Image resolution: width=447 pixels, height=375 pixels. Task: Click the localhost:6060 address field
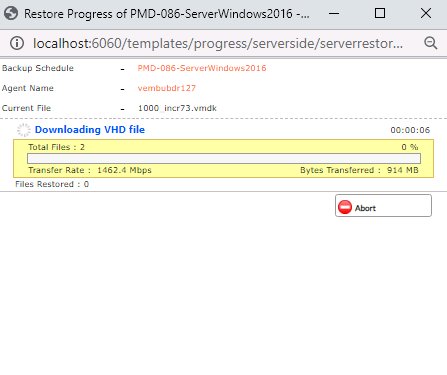pyautogui.click(x=218, y=43)
